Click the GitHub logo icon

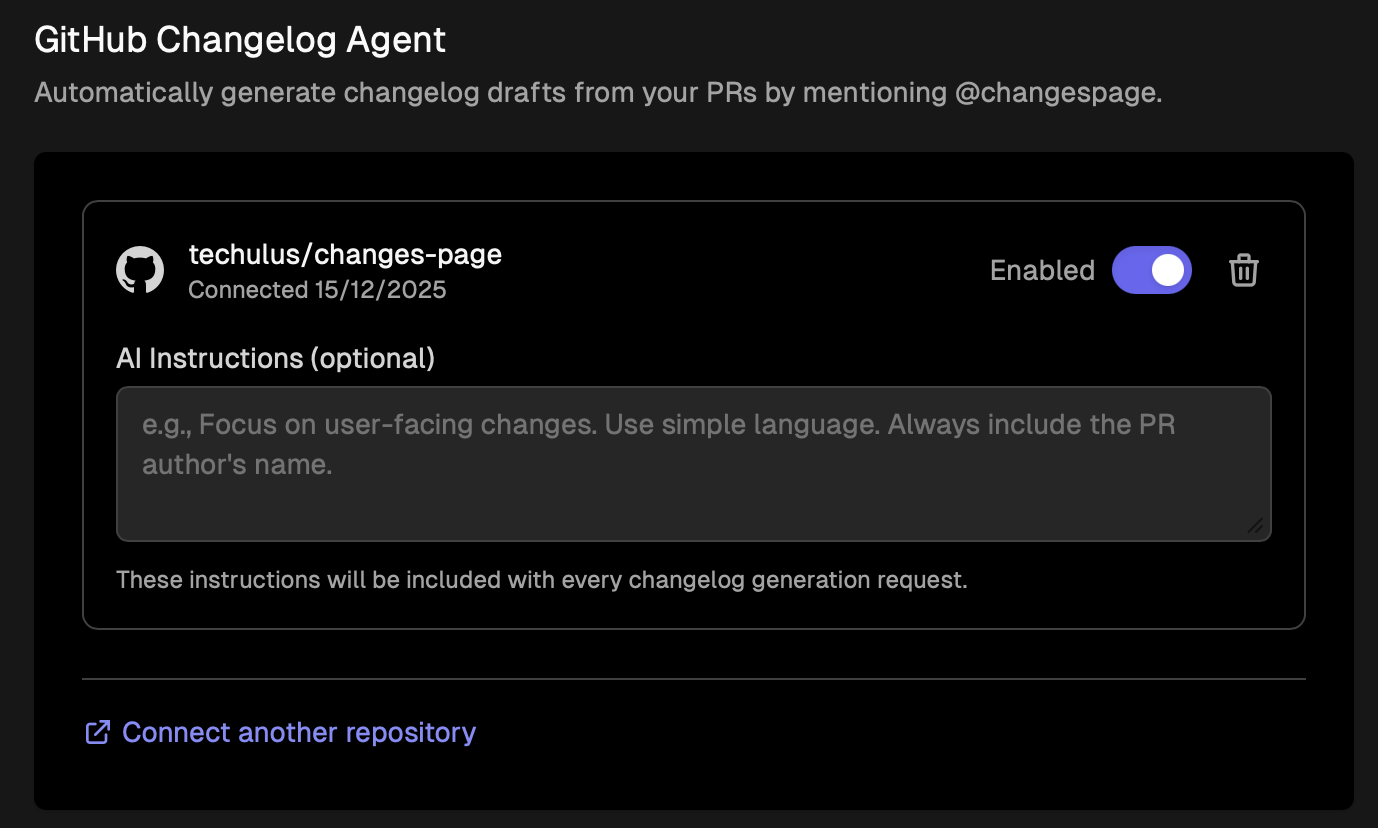click(140, 270)
